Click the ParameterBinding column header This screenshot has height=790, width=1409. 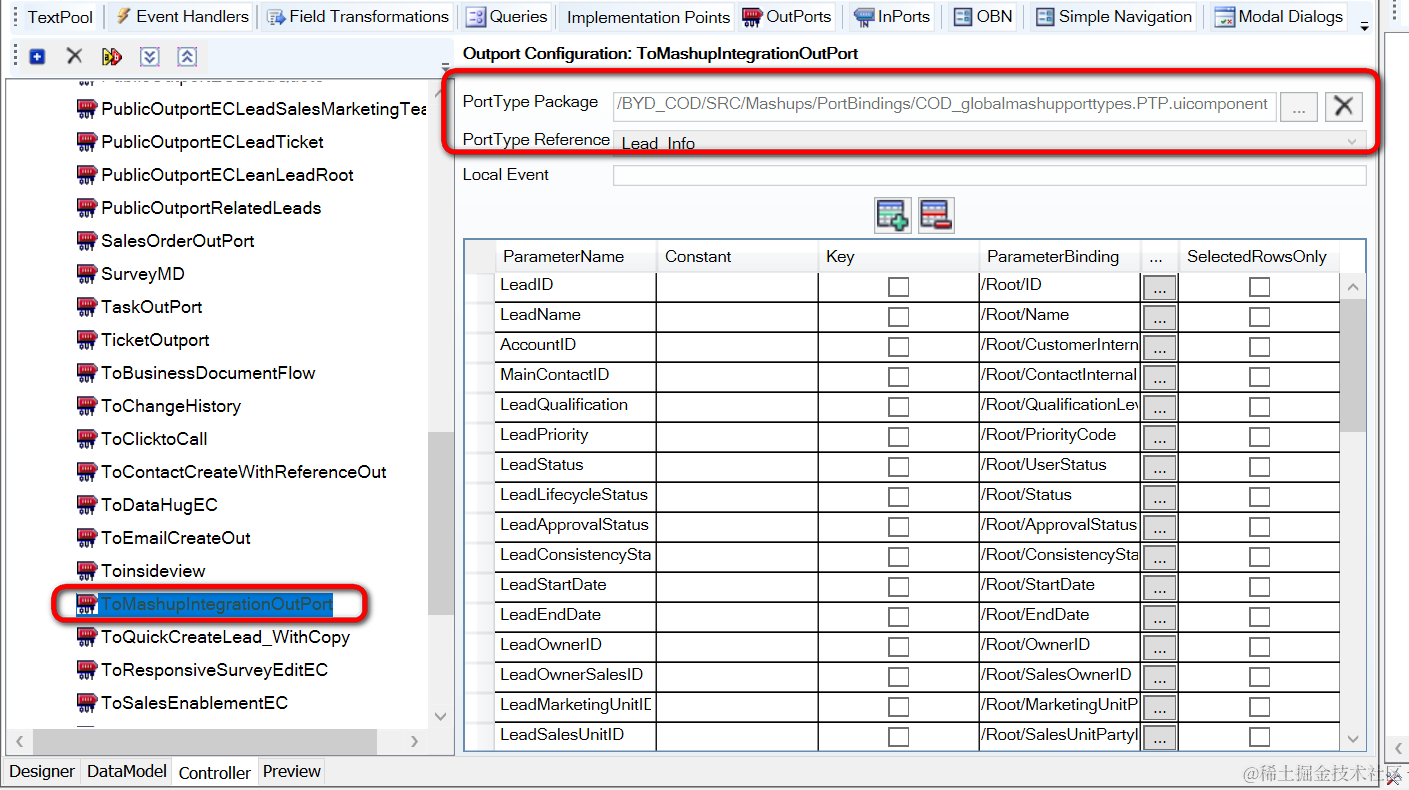click(x=1060, y=257)
